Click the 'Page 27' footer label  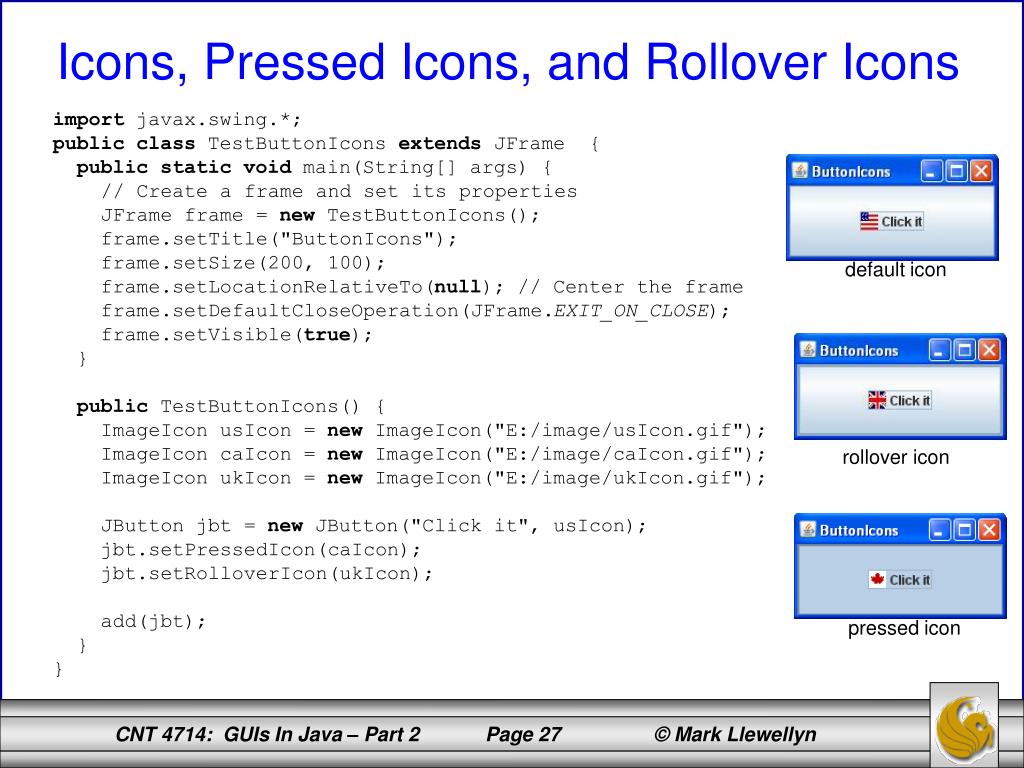click(x=524, y=735)
